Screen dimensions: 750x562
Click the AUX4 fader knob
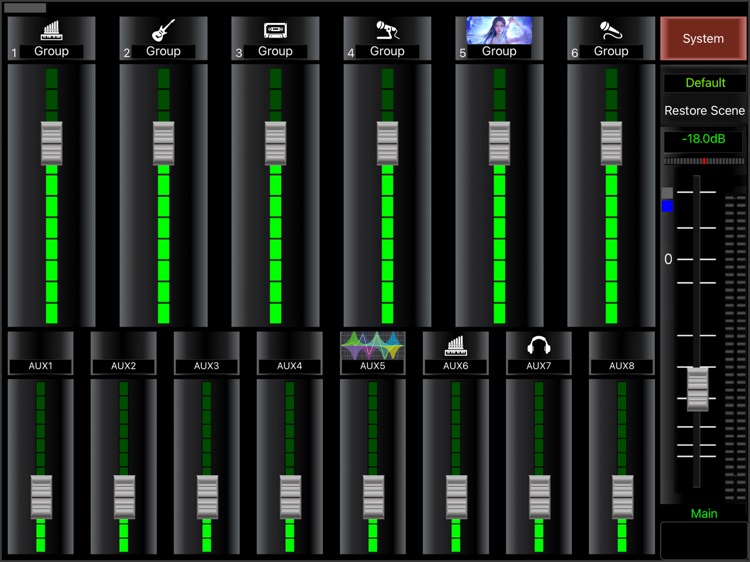(290, 497)
